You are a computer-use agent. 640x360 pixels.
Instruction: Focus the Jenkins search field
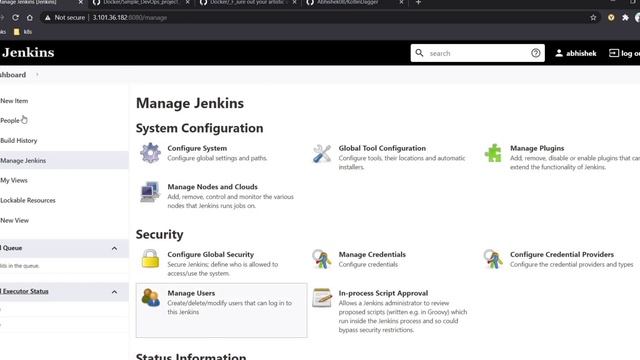478,53
